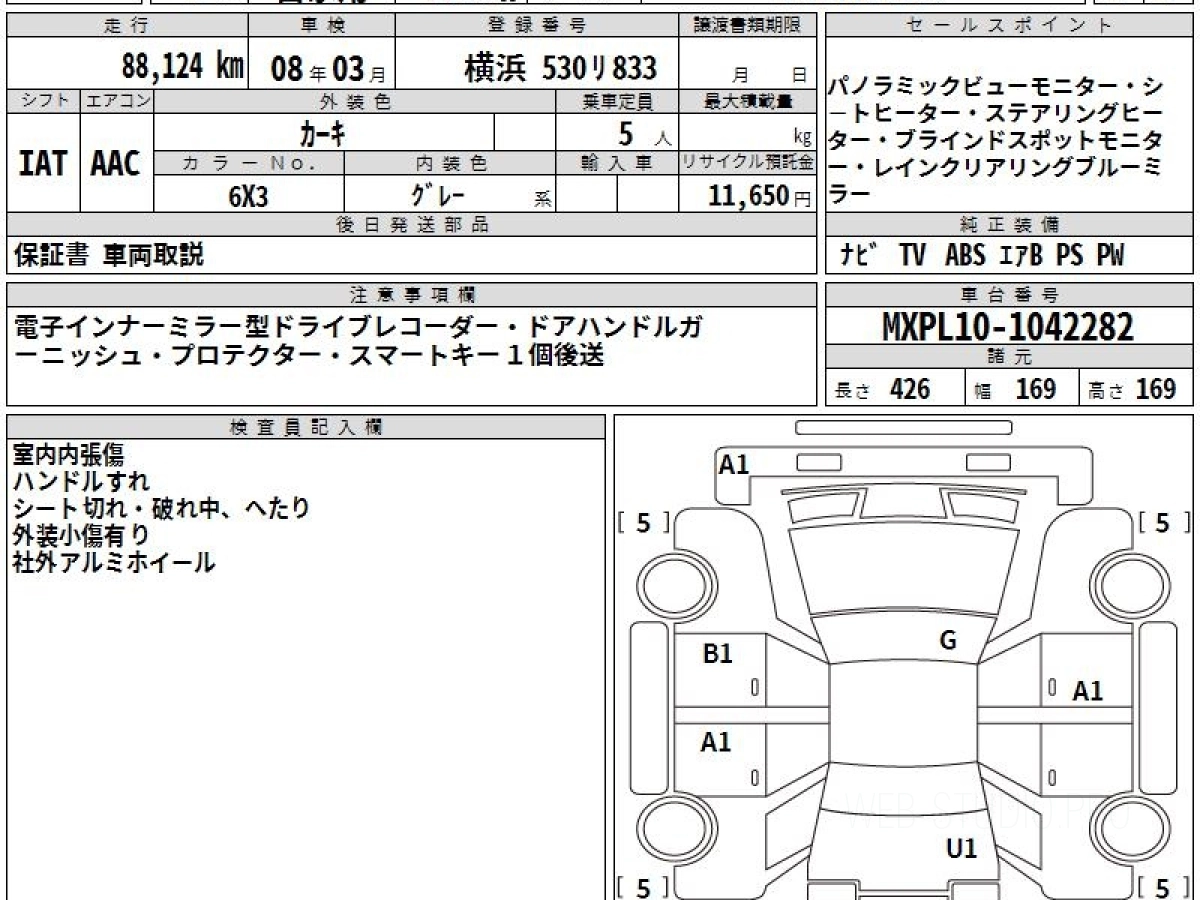The height and width of the screenshot is (900, 1200).
Task: Click TV in the equipment list
Action: click(912, 256)
